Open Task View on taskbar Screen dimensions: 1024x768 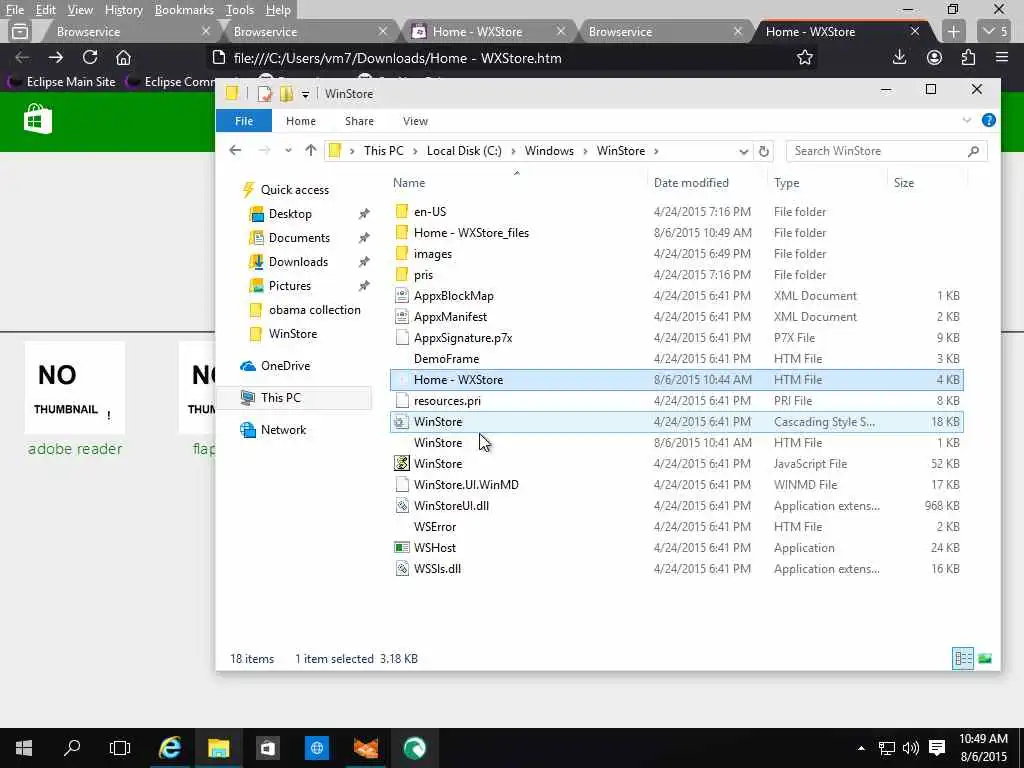(x=120, y=748)
